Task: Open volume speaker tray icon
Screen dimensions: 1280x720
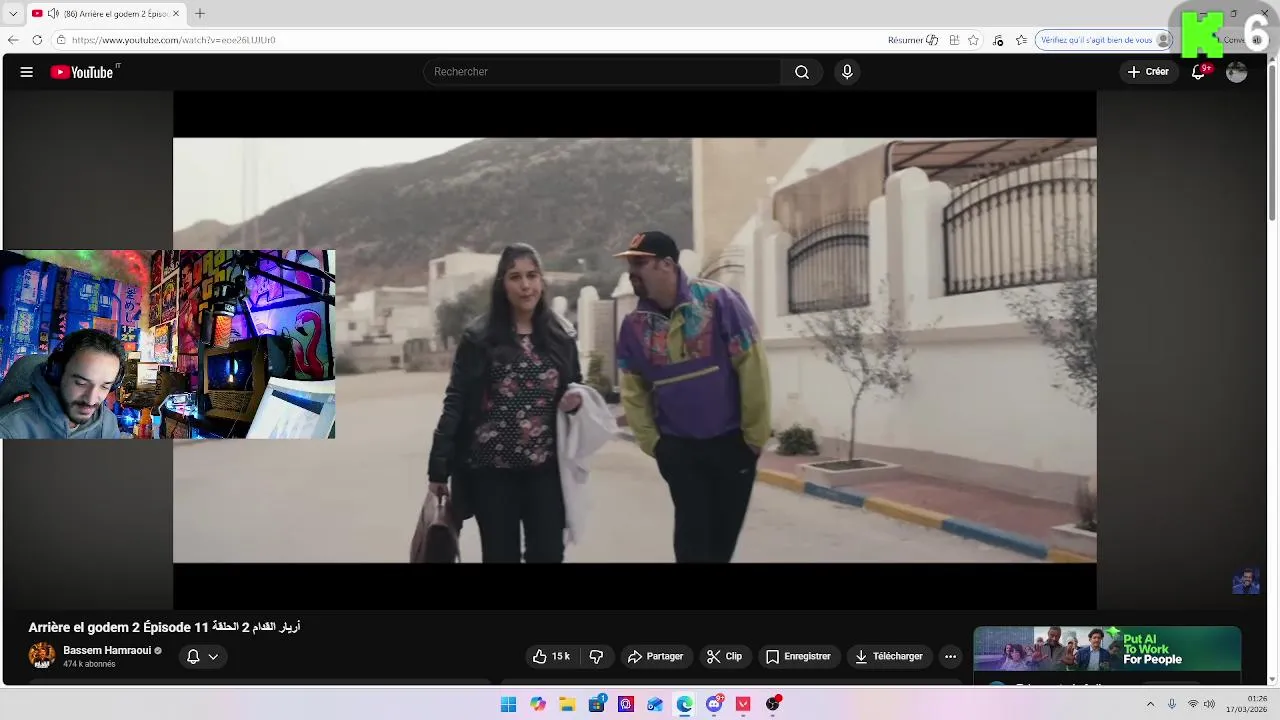Action: pyautogui.click(x=1209, y=704)
